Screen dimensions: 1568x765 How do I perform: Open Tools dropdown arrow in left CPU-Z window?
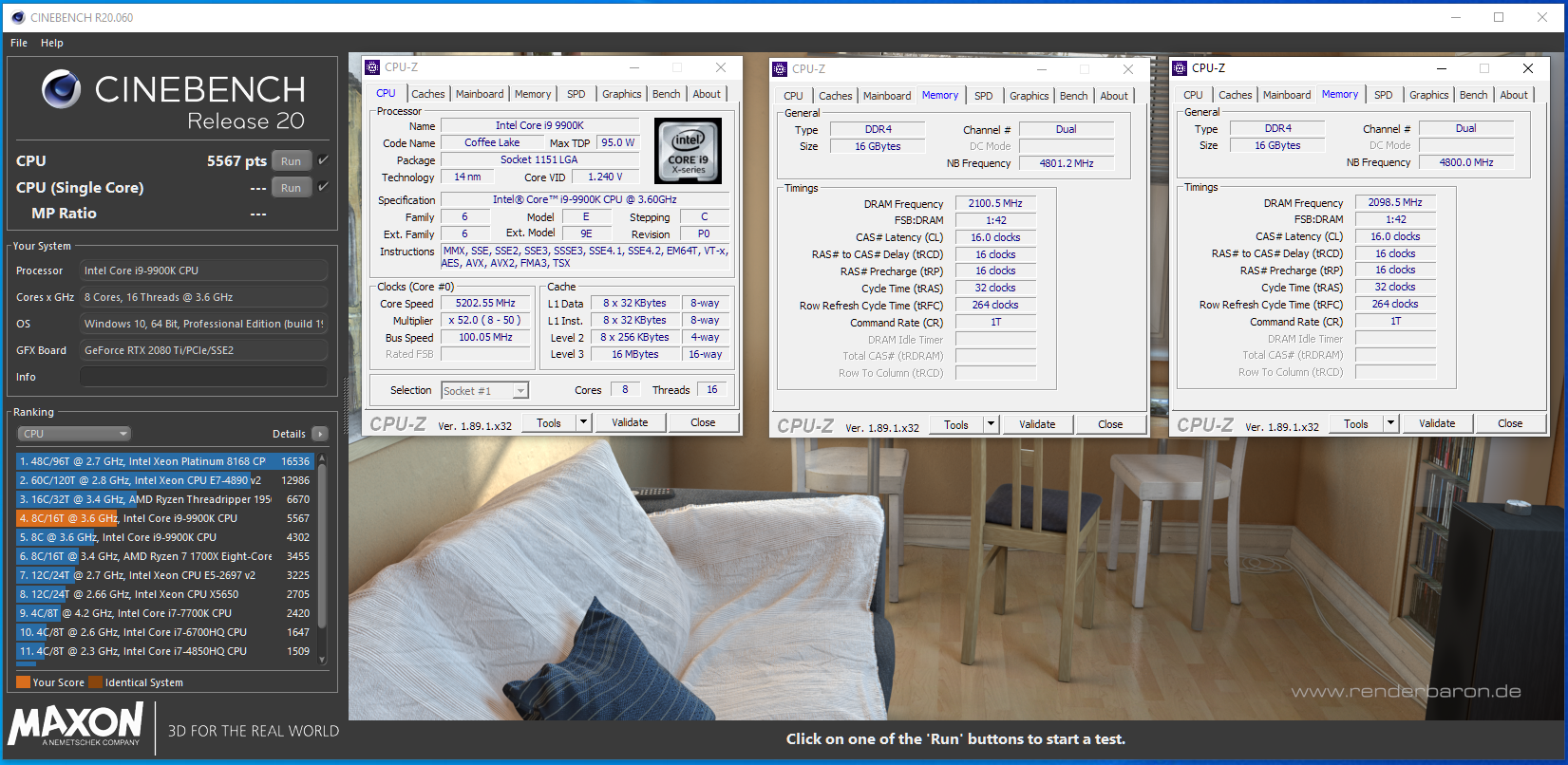[x=584, y=422]
